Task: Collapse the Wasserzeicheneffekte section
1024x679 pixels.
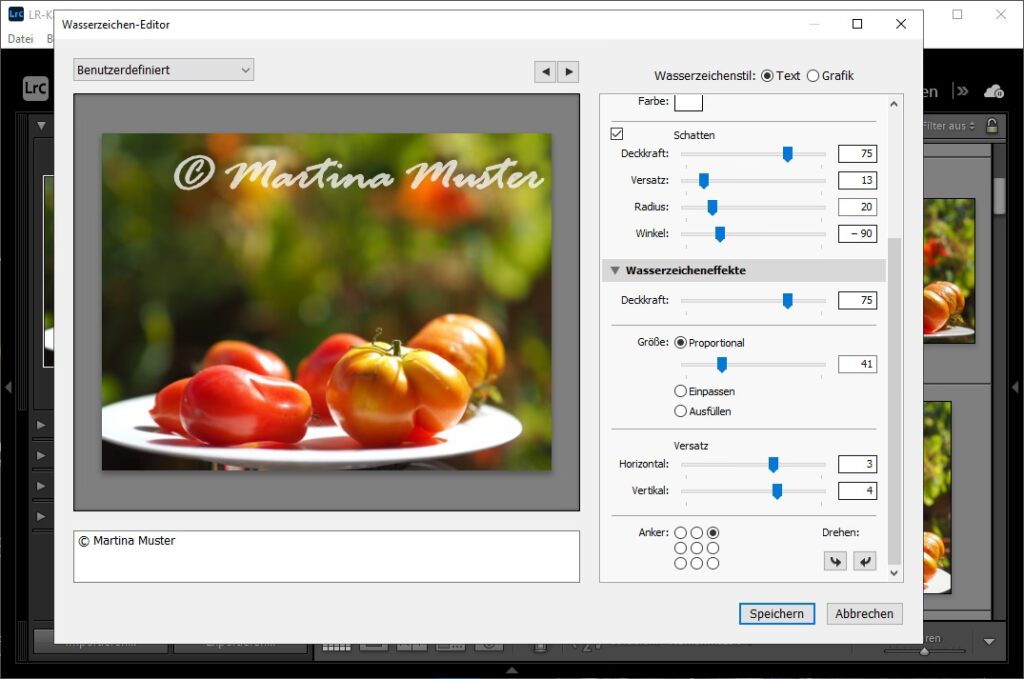Action: click(x=615, y=270)
